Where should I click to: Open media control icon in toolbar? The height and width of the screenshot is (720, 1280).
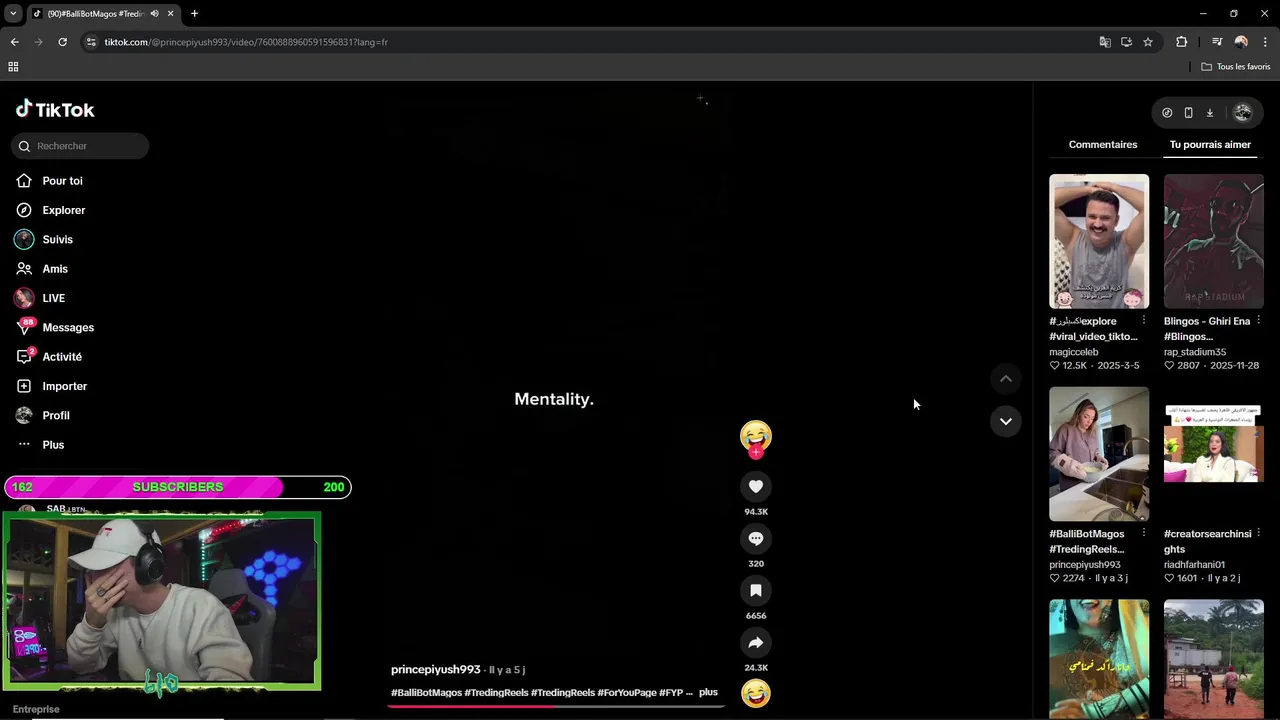[x=1217, y=42]
